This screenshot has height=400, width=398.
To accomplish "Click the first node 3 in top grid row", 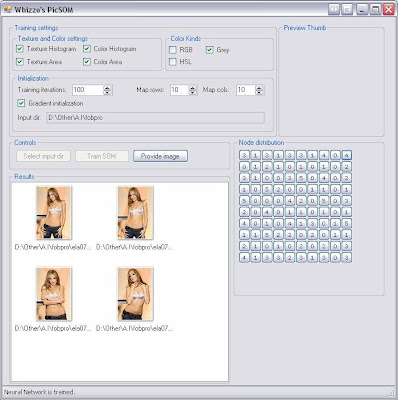I will (244, 155).
